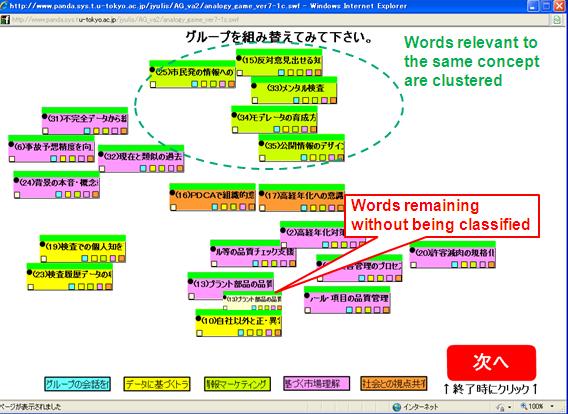The height and width of the screenshot is (414, 568).
Task: Click the orange color square on card (6)事故予想精度
Action: pos(90,159)
